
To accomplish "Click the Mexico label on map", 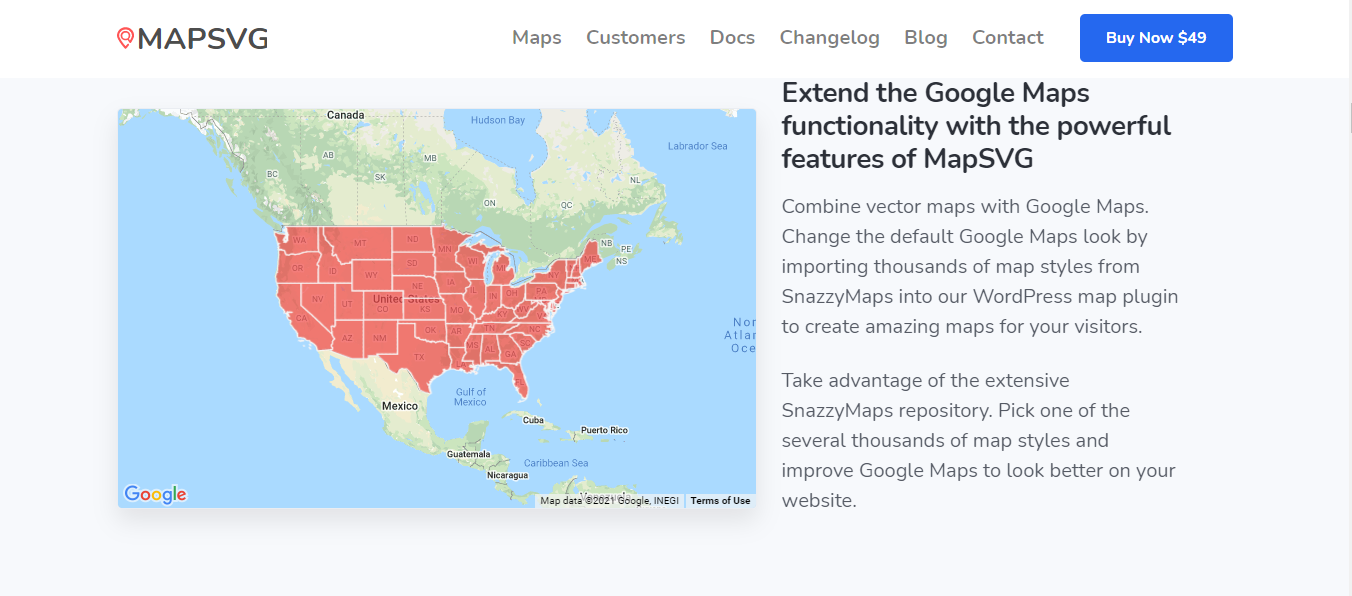I will coord(400,406).
